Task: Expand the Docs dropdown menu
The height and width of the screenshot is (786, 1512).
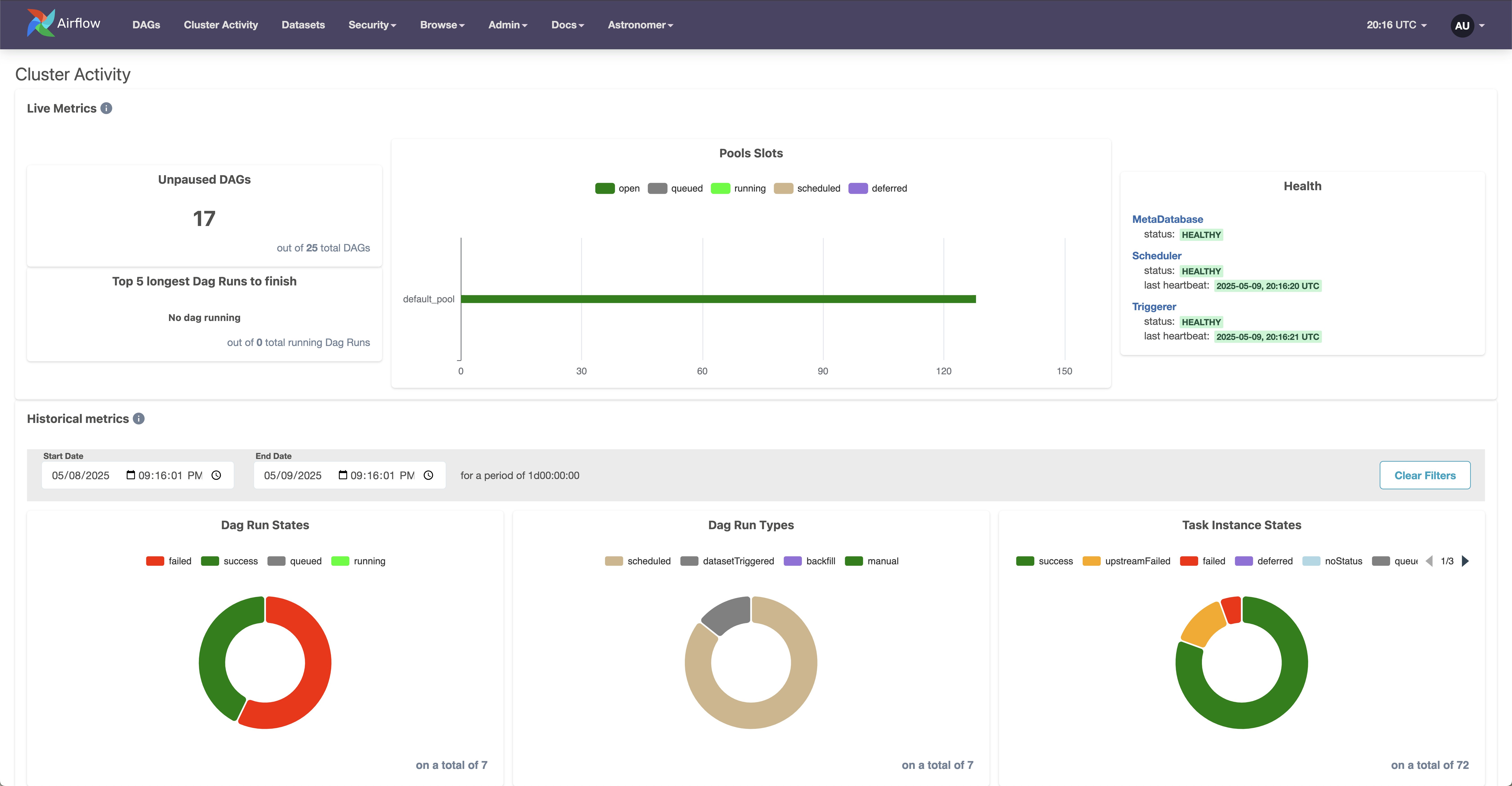Action: point(568,25)
